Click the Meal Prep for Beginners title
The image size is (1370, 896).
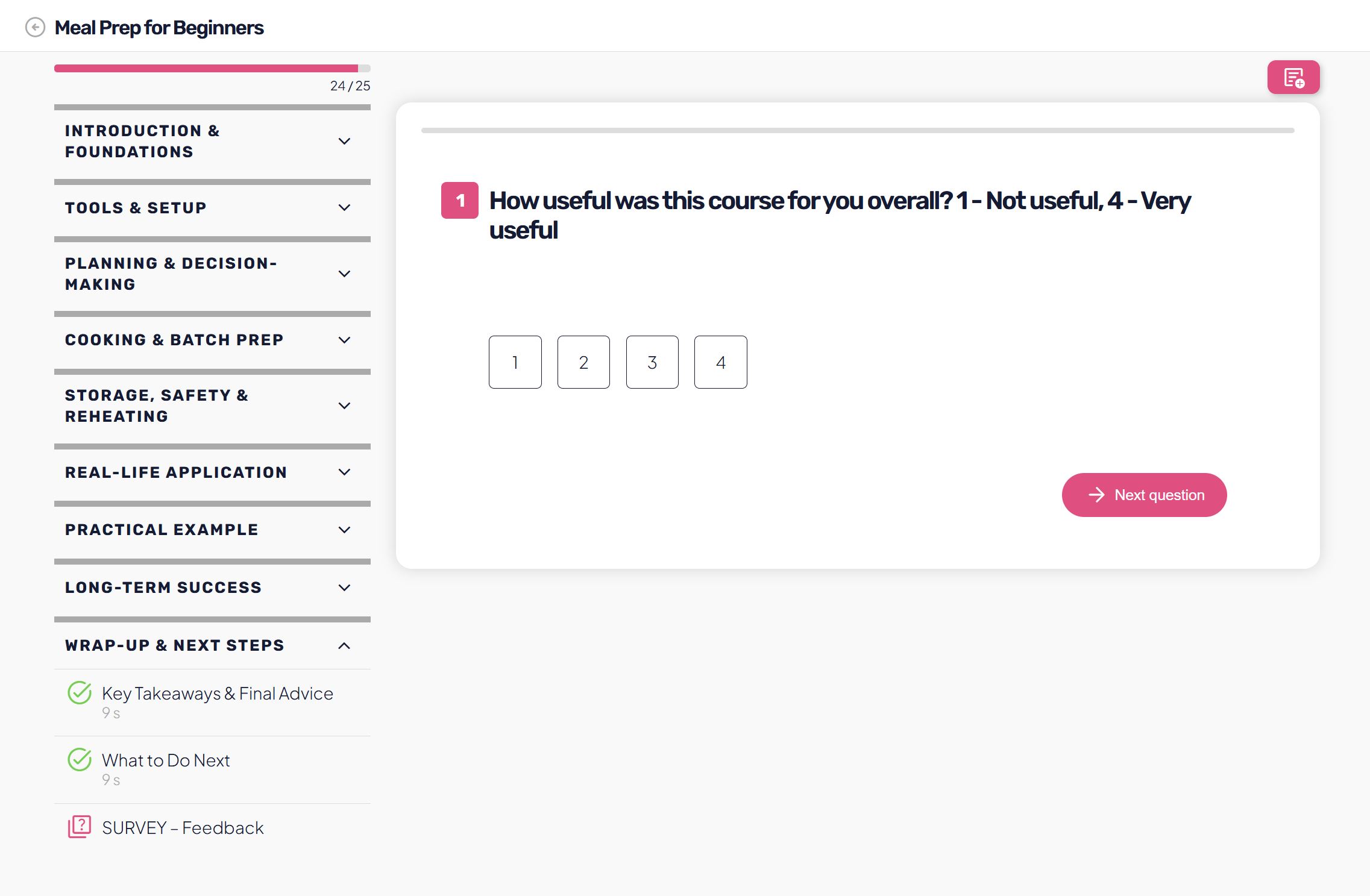point(159,28)
